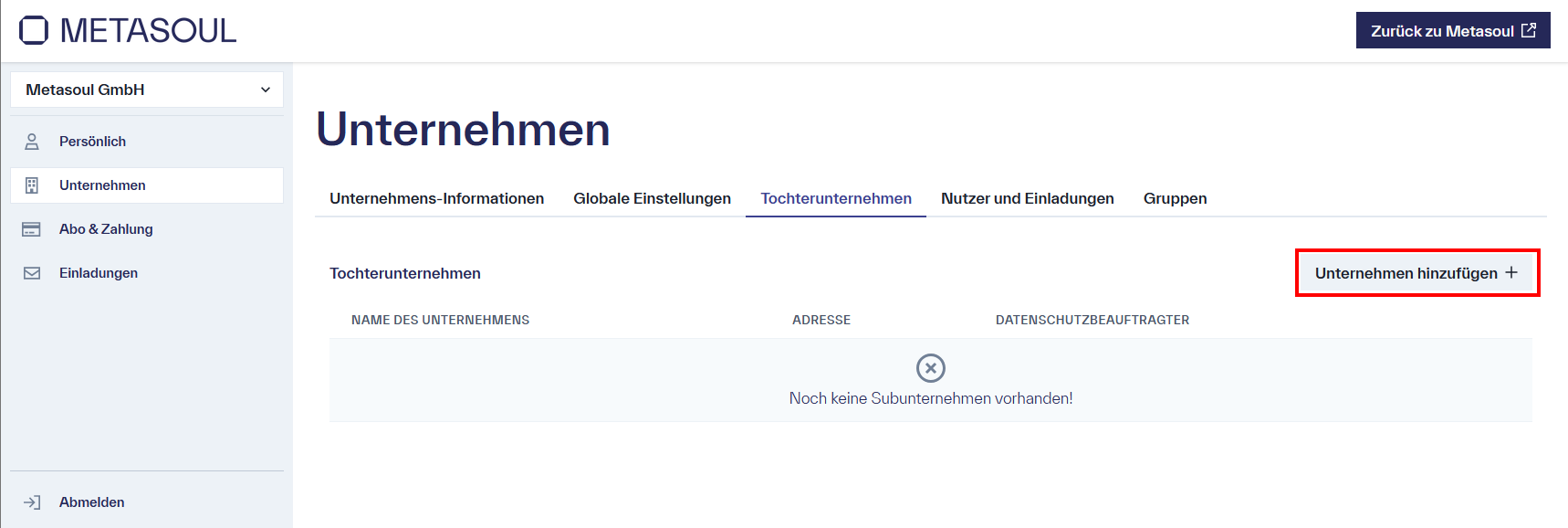
Task: Click the Zurück zu Metasoul button
Action: 1453,30
